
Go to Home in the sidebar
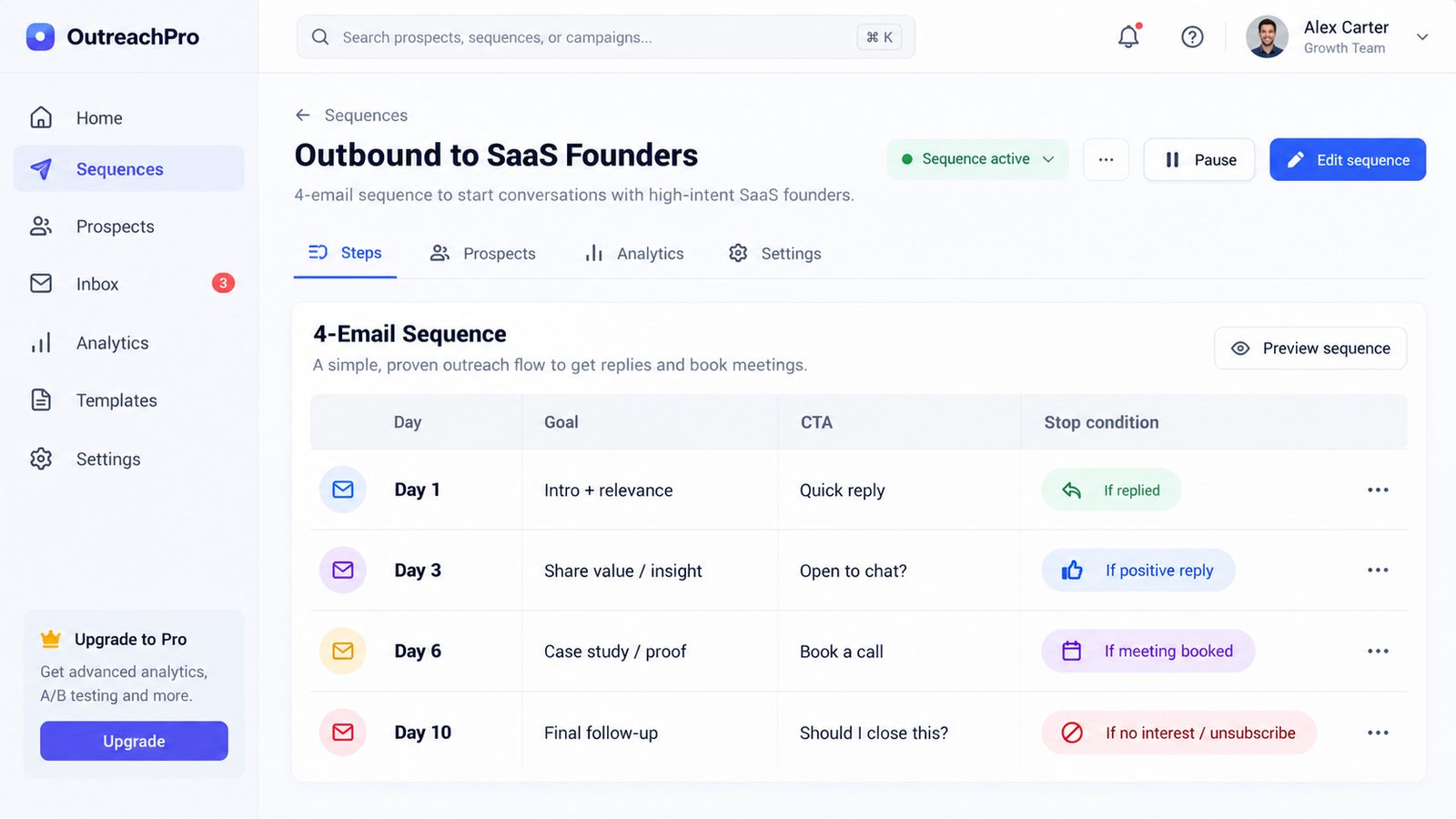pos(129,117)
